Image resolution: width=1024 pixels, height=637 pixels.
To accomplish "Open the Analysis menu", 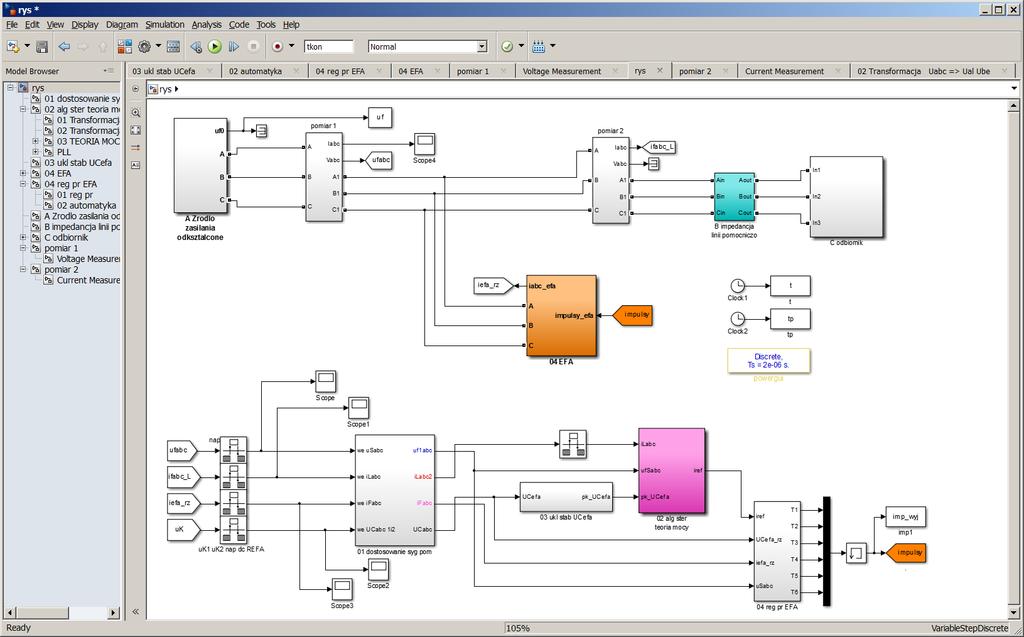I will point(206,24).
